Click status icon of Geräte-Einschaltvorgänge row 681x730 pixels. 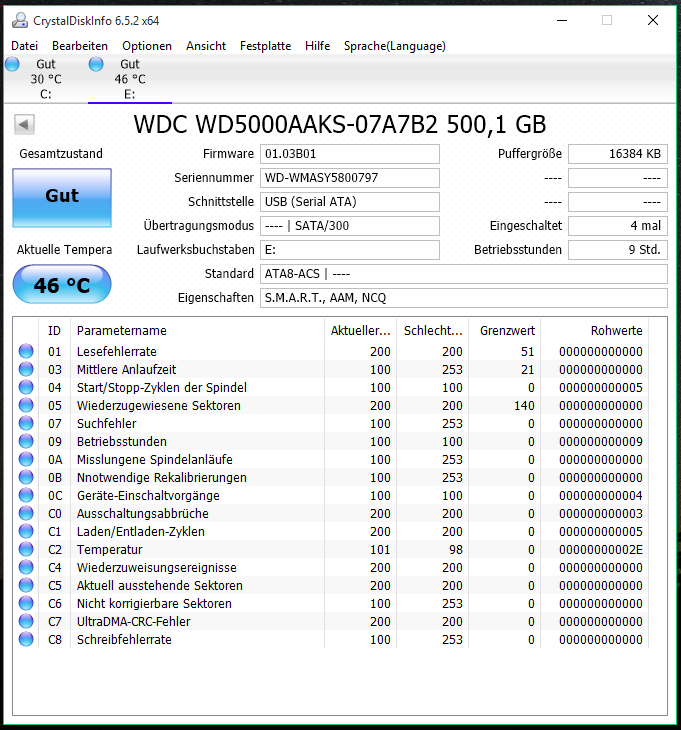(x=26, y=495)
